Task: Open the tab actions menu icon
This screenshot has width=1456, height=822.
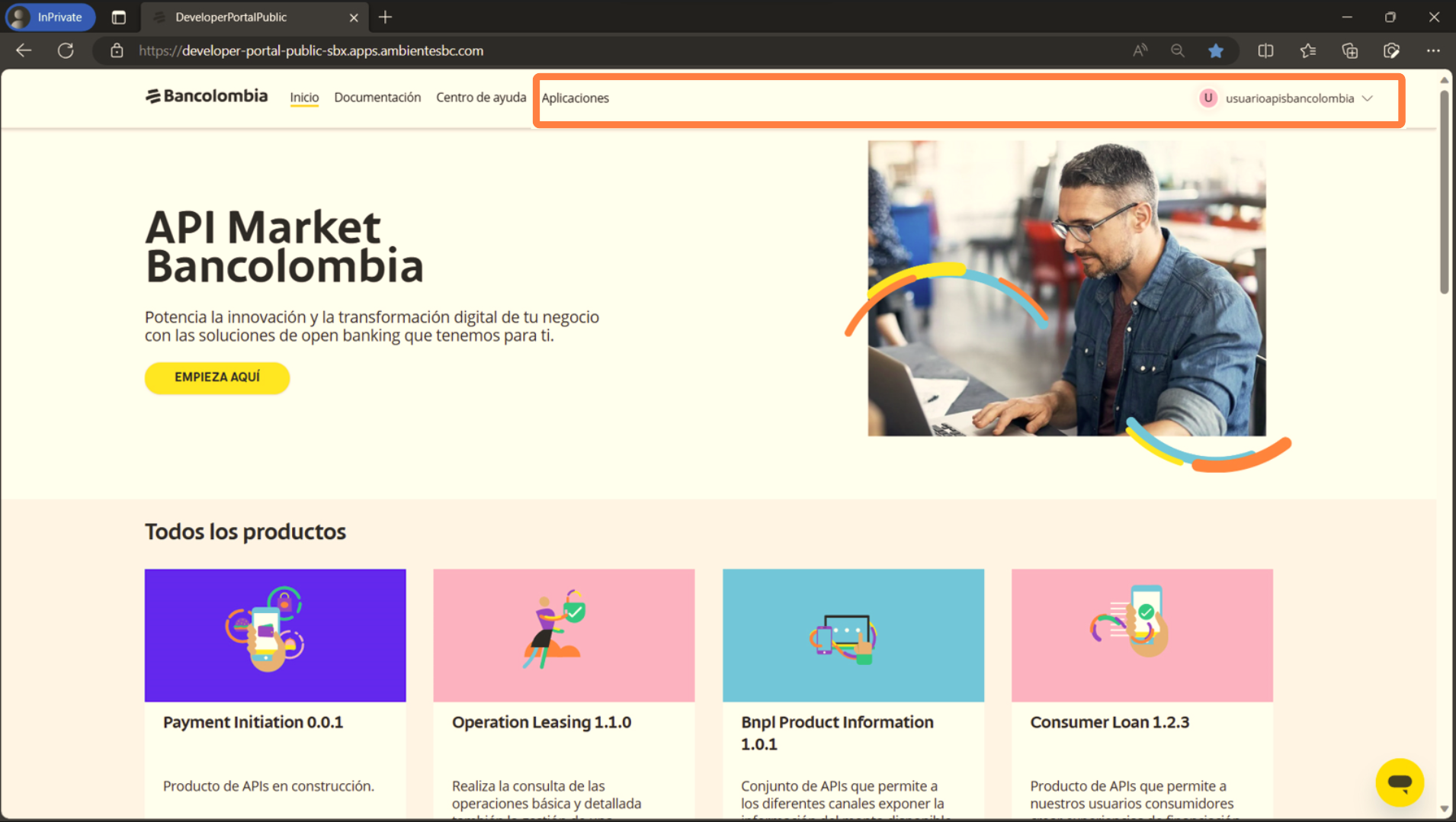Action: pyautogui.click(x=118, y=17)
